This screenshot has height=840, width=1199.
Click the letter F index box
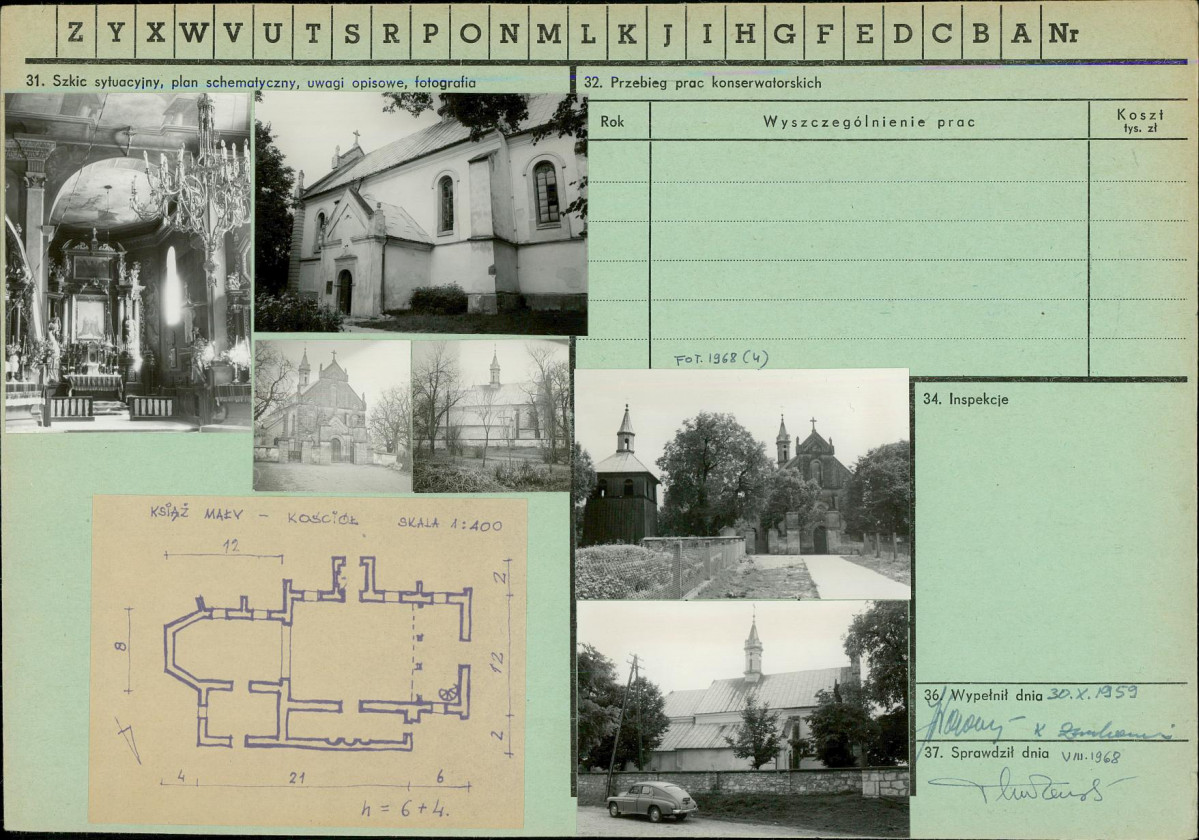(824, 32)
